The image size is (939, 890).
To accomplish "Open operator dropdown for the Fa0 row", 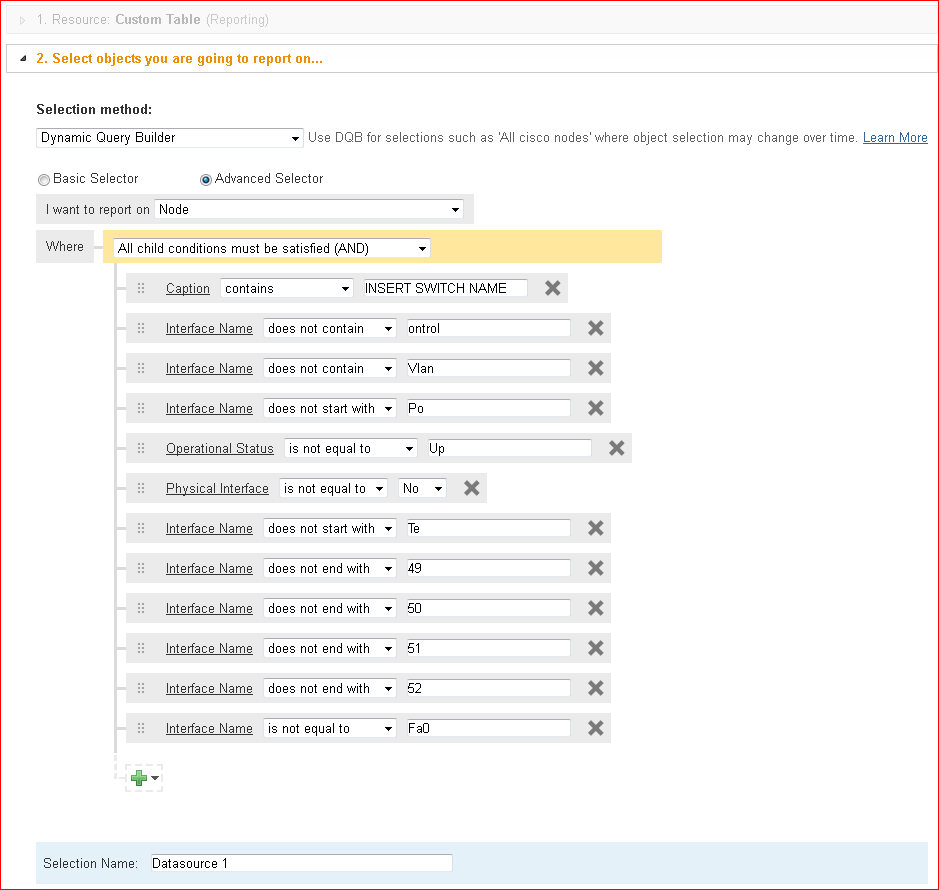I will [329, 728].
